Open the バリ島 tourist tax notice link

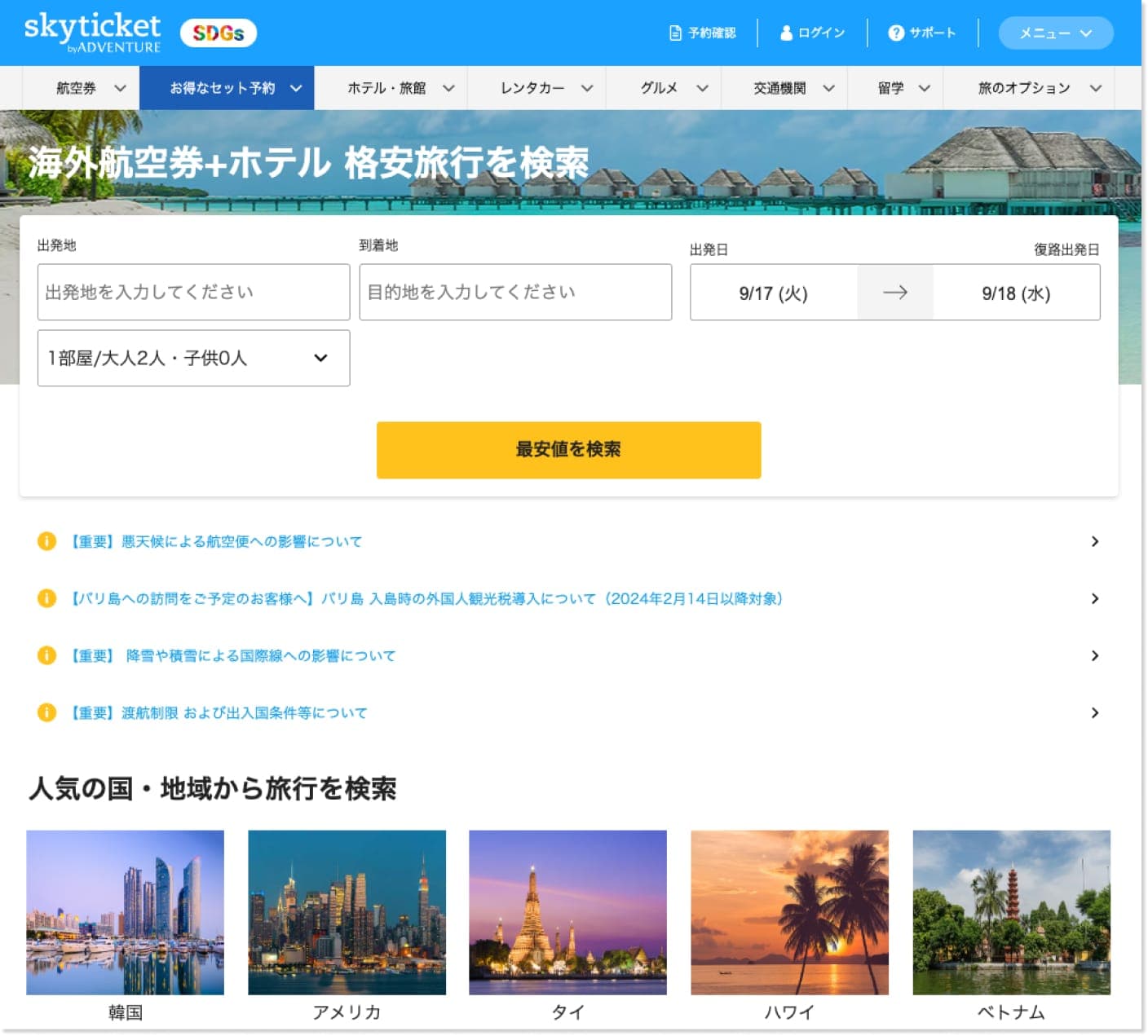pyautogui.click(x=424, y=598)
